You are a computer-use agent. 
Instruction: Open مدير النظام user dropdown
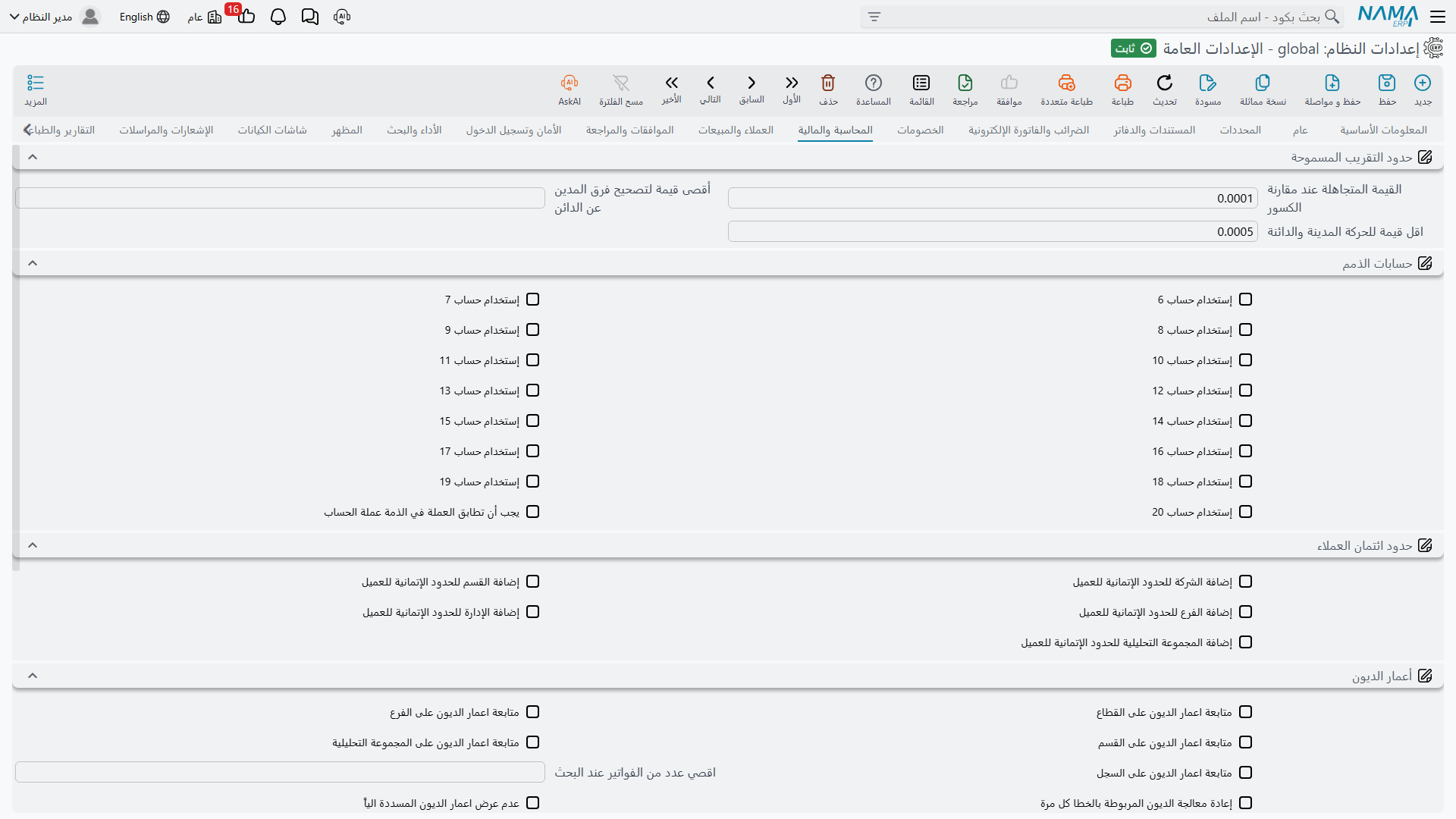coord(54,17)
